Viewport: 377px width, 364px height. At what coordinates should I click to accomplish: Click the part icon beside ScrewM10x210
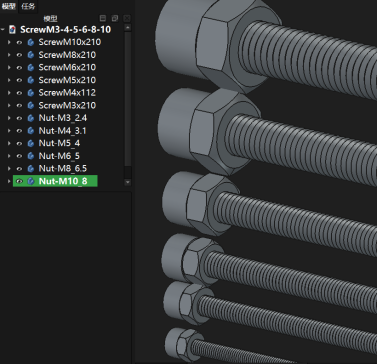[31, 42]
